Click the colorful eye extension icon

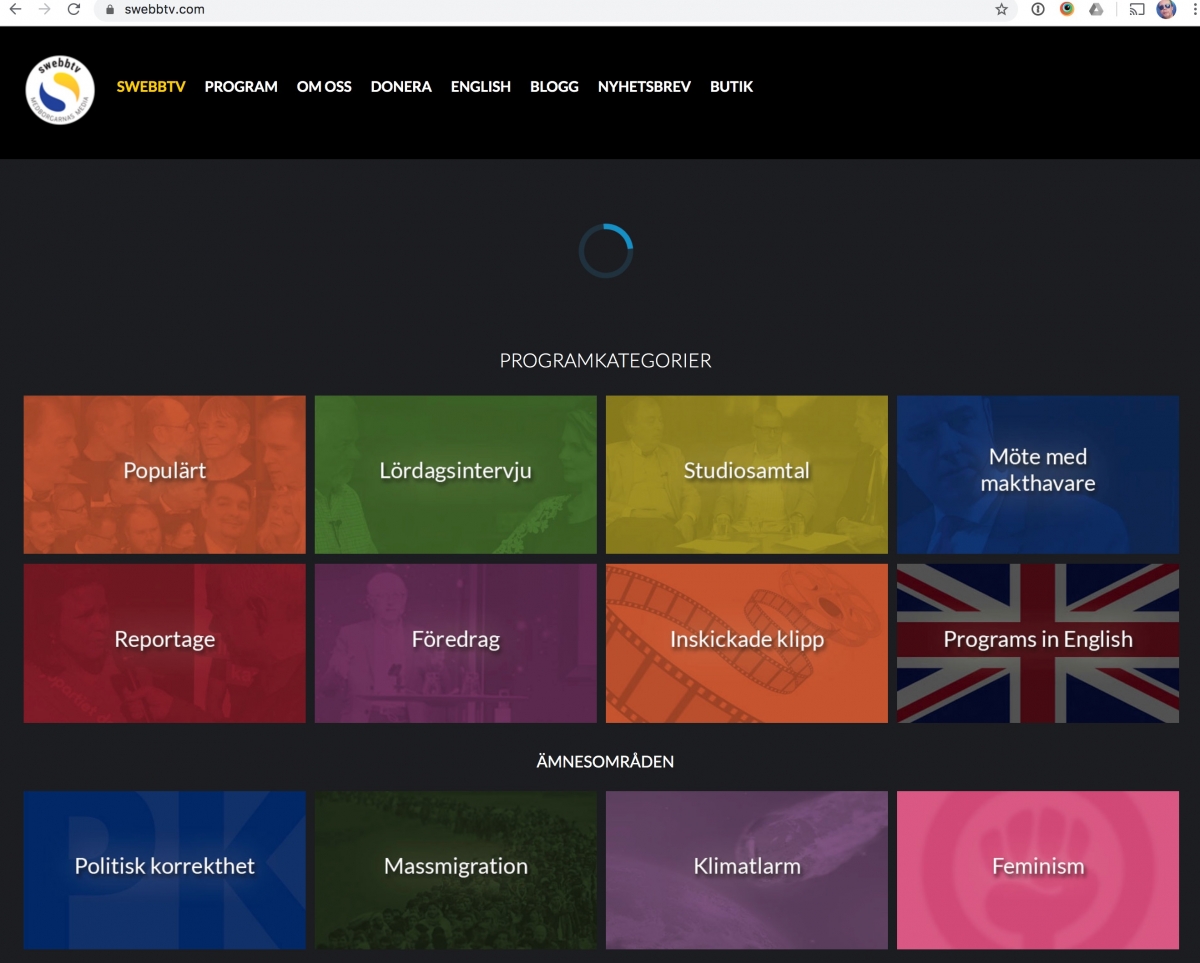[x=1067, y=9]
